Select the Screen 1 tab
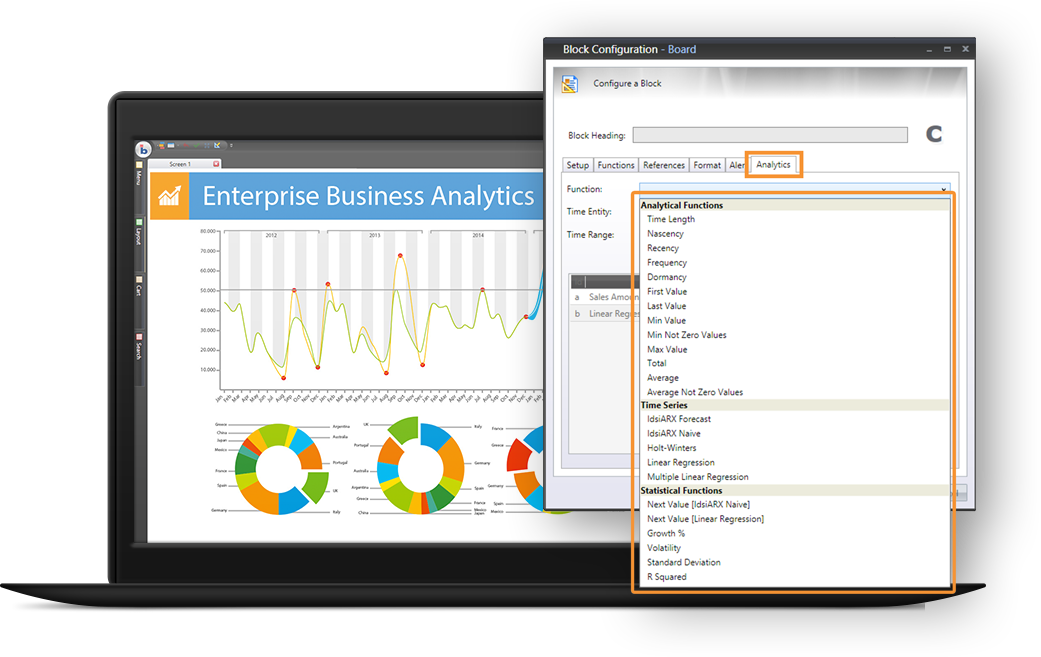Image resolution: width=1041 pixels, height=657 pixels. [x=180, y=164]
